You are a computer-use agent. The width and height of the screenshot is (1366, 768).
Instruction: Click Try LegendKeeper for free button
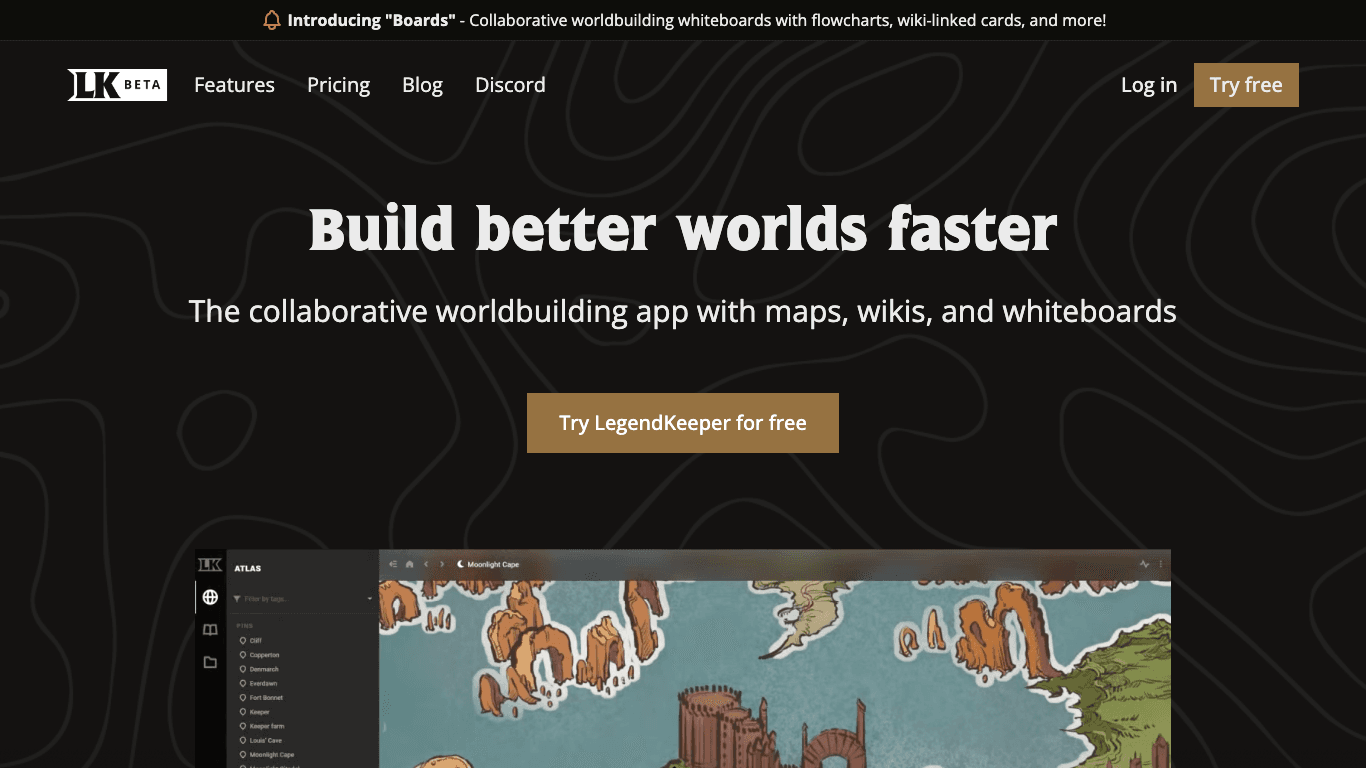[683, 423]
